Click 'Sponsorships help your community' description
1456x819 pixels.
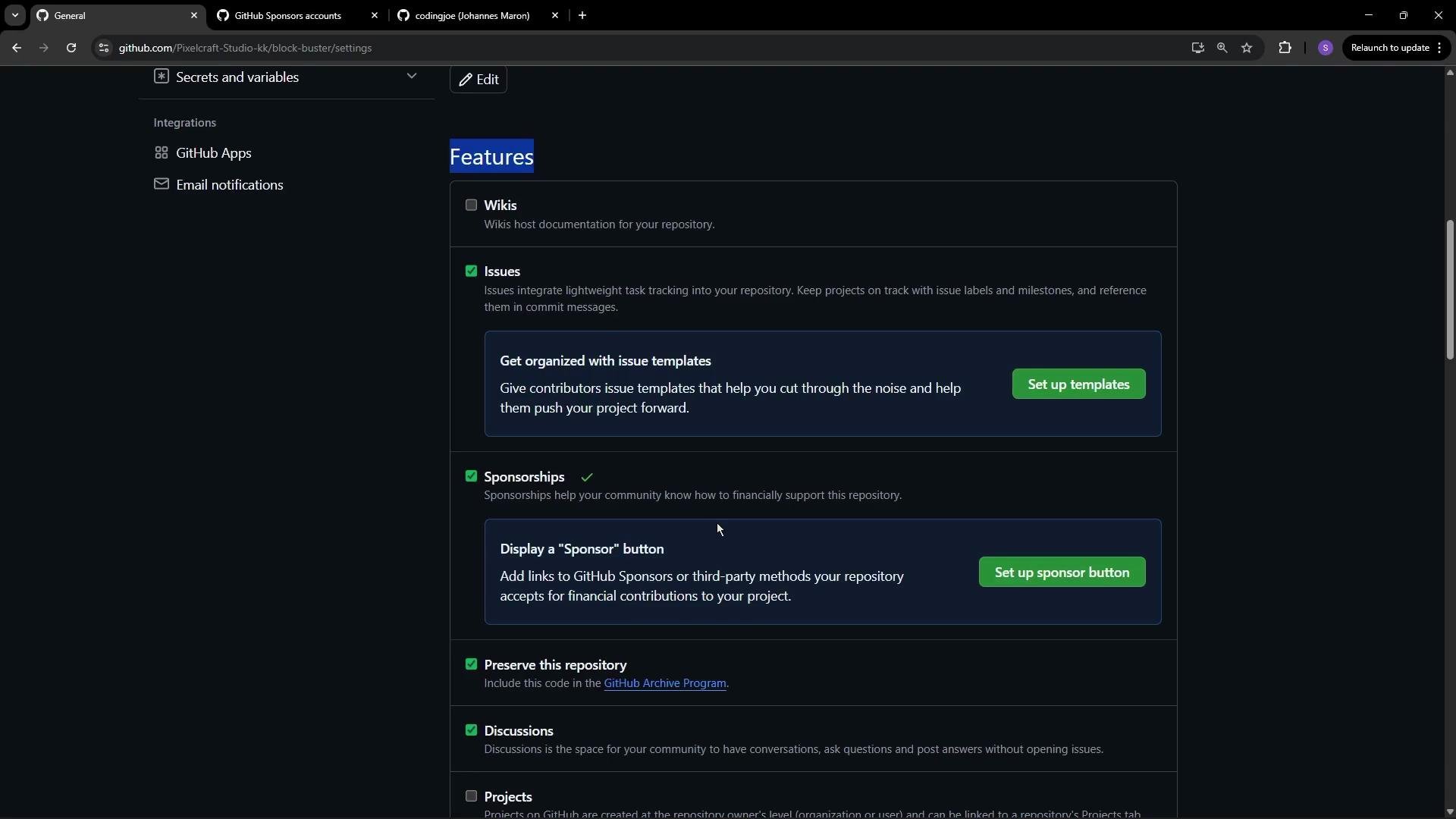693,495
